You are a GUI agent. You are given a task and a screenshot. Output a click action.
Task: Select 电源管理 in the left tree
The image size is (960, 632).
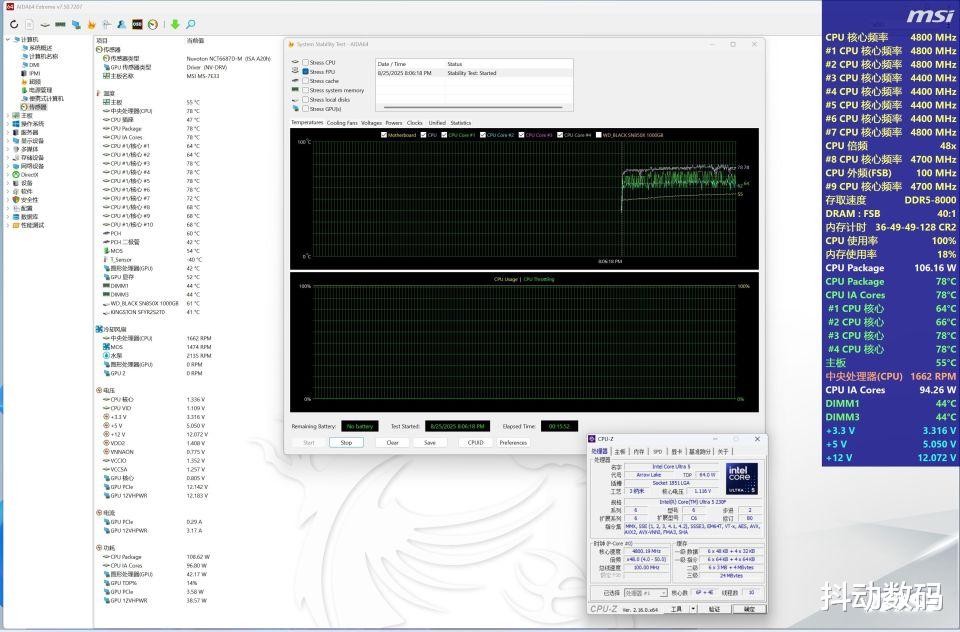(40, 90)
